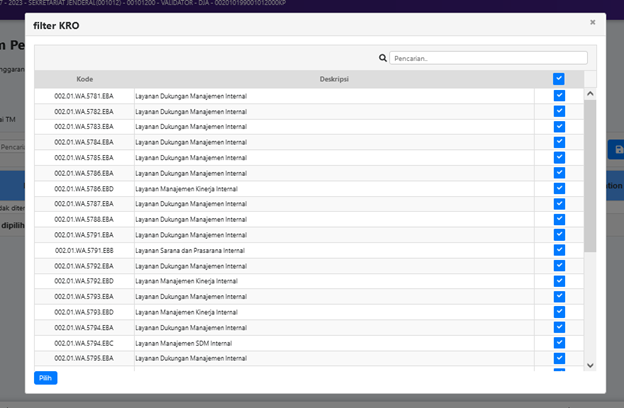624x408 pixels.
Task: Toggle checkbox for 002.01.WA.5794.EBC
Action: 559,343
